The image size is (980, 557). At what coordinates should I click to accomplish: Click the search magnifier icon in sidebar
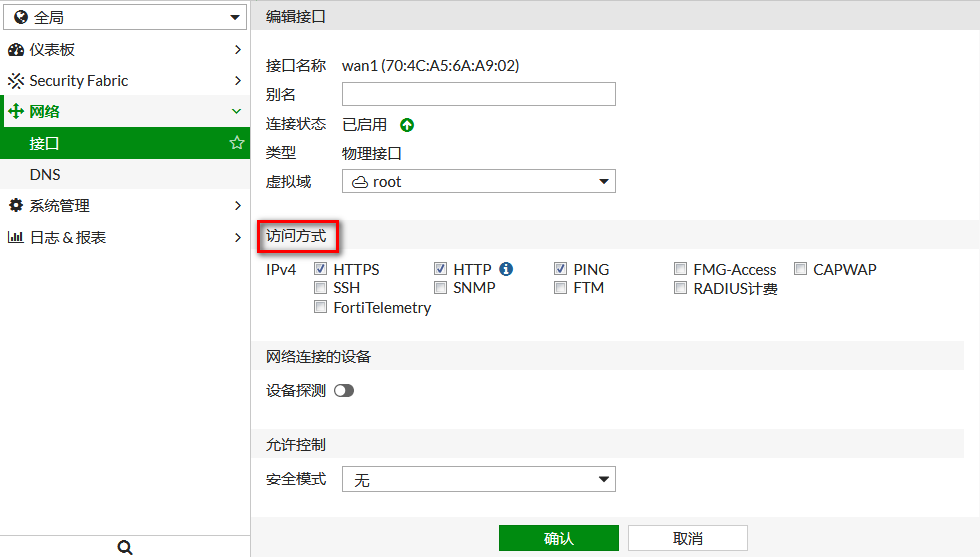(125, 547)
